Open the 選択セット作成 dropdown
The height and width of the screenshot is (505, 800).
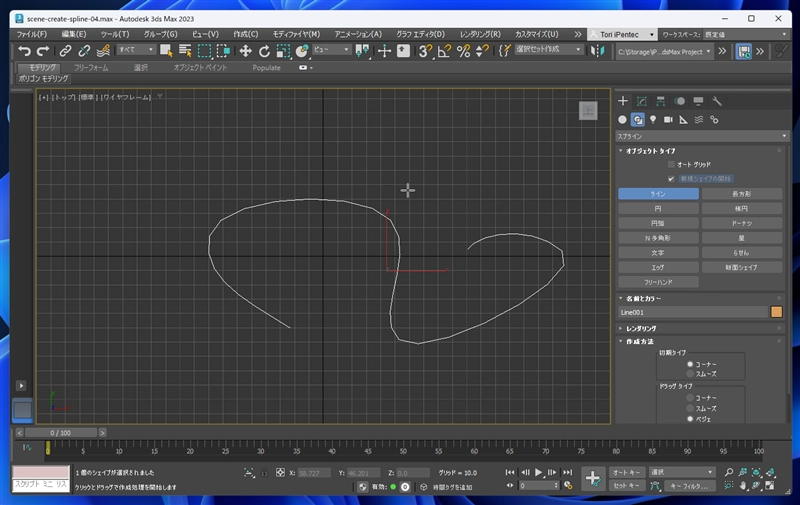point(548,49)
